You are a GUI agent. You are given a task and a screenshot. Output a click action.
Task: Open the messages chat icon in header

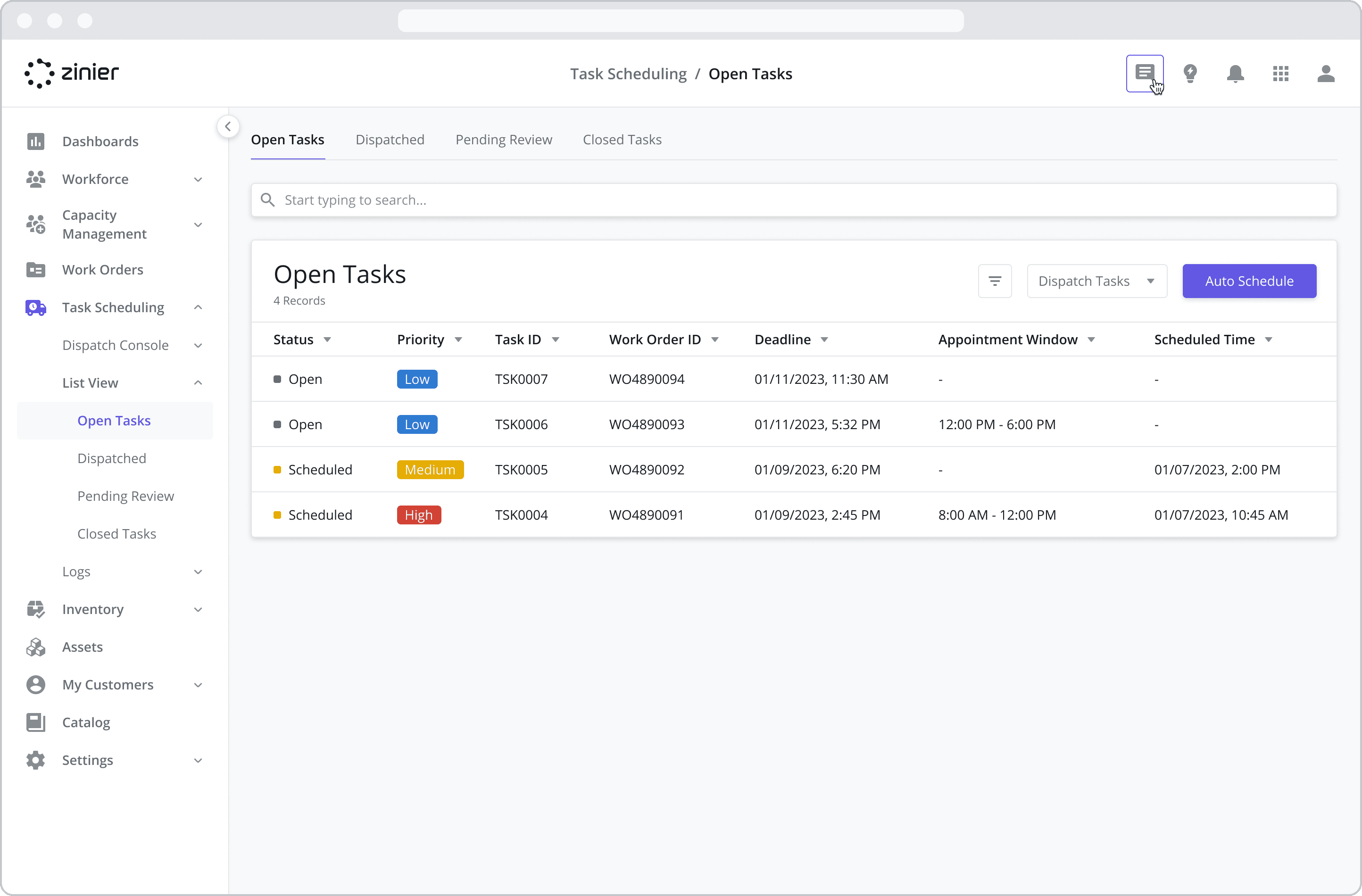point(1145,73)
